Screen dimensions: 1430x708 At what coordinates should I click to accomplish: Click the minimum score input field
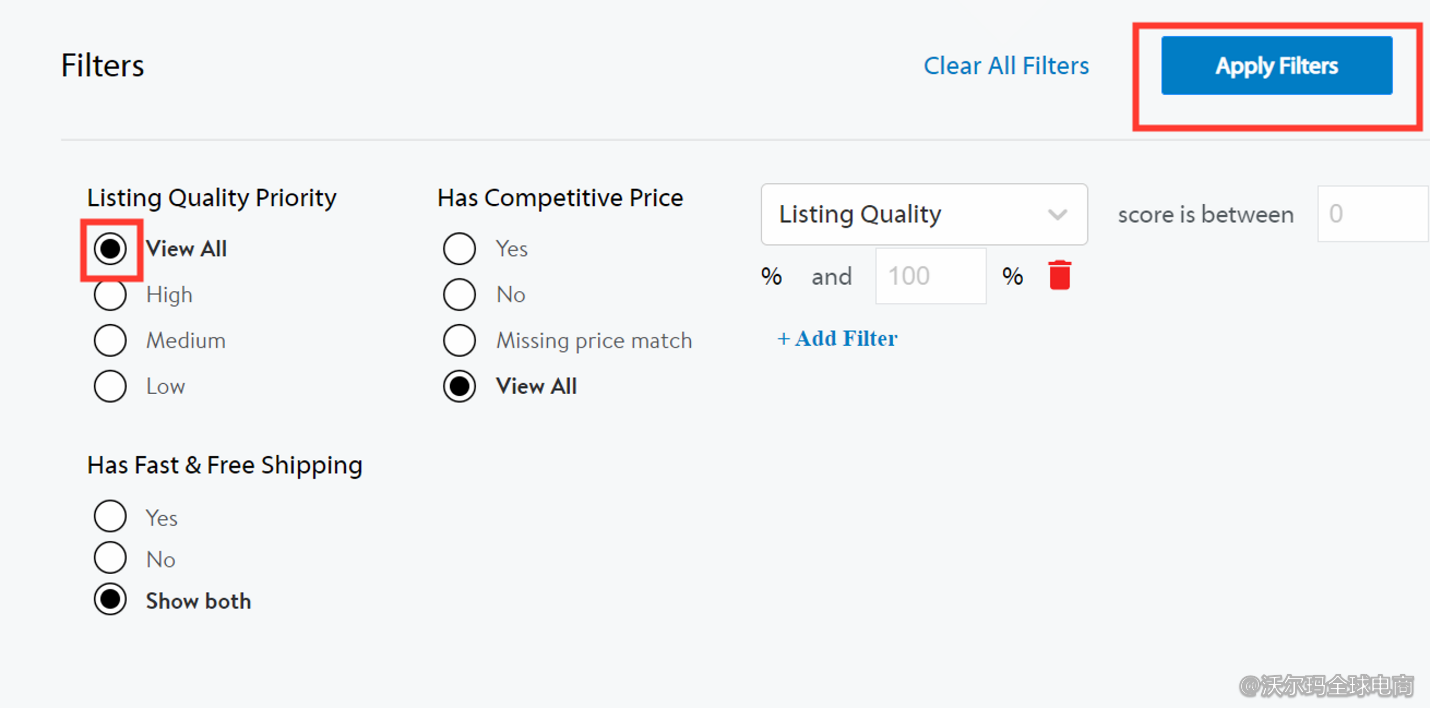(x=1372, y=213)
